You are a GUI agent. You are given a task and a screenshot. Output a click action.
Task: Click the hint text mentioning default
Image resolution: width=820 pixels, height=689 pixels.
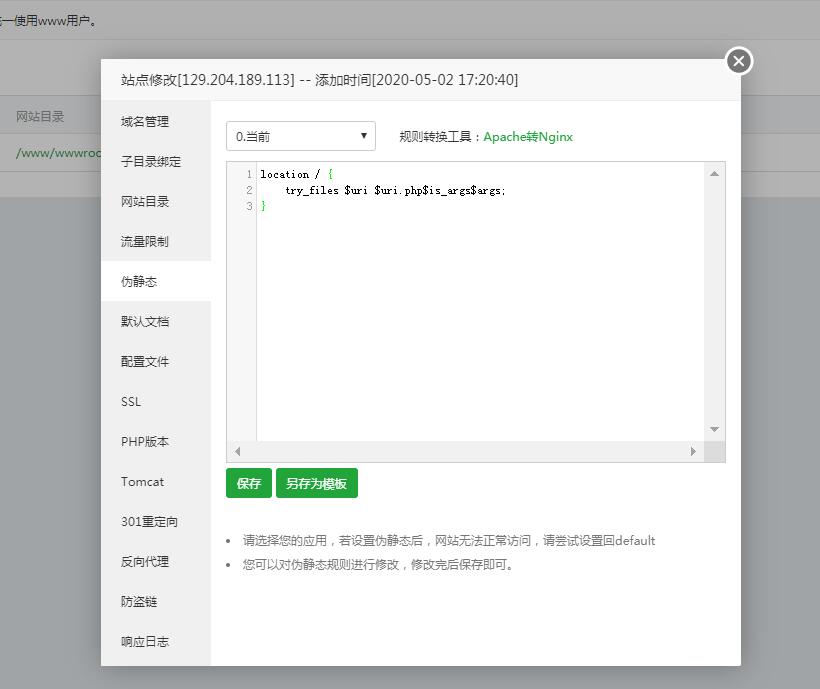[x=449, y=541]
